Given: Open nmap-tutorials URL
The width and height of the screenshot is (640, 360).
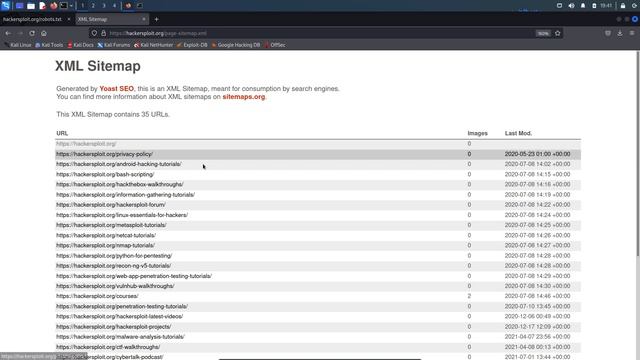Looking at the screenshot, I should pyautogui.click(x=105, y=245).
